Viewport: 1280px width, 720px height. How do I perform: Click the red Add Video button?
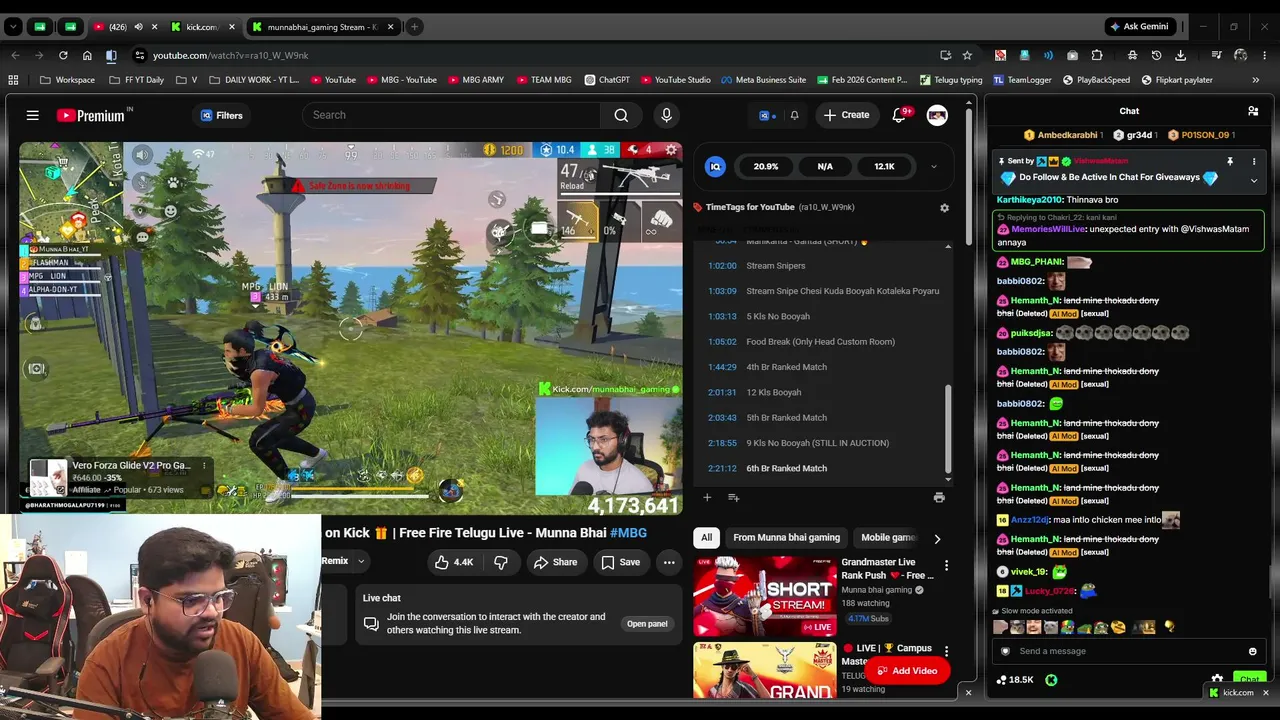[907, 671]
